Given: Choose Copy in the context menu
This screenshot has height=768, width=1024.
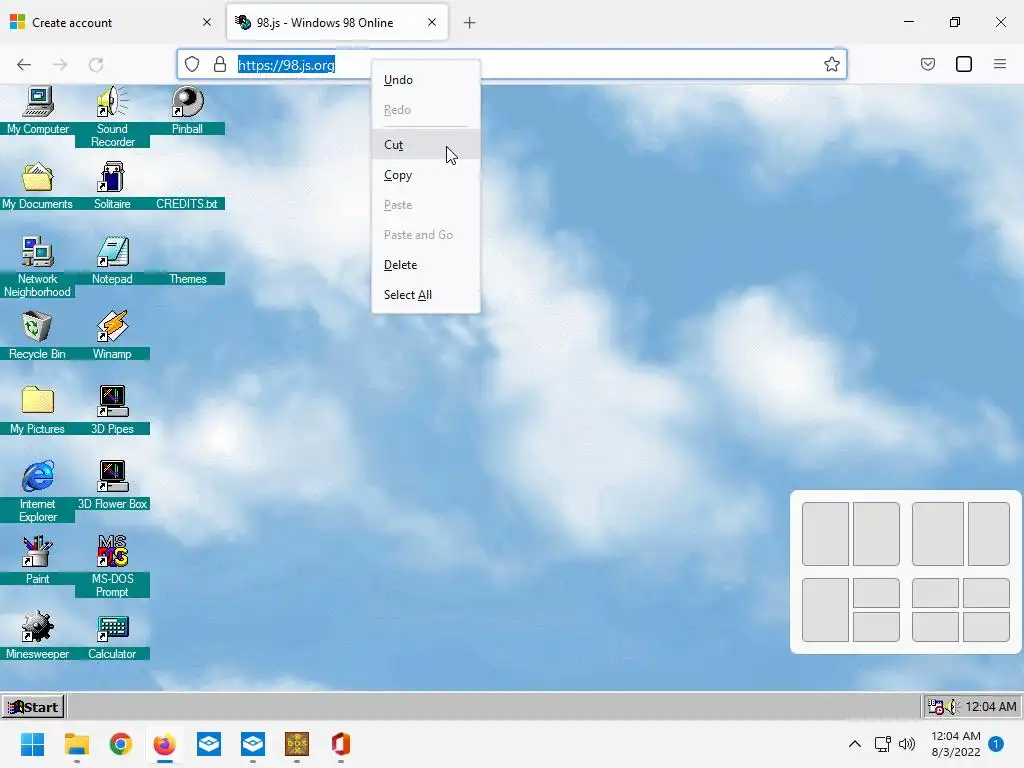Looking at the screenshot, I should [426, 175].
